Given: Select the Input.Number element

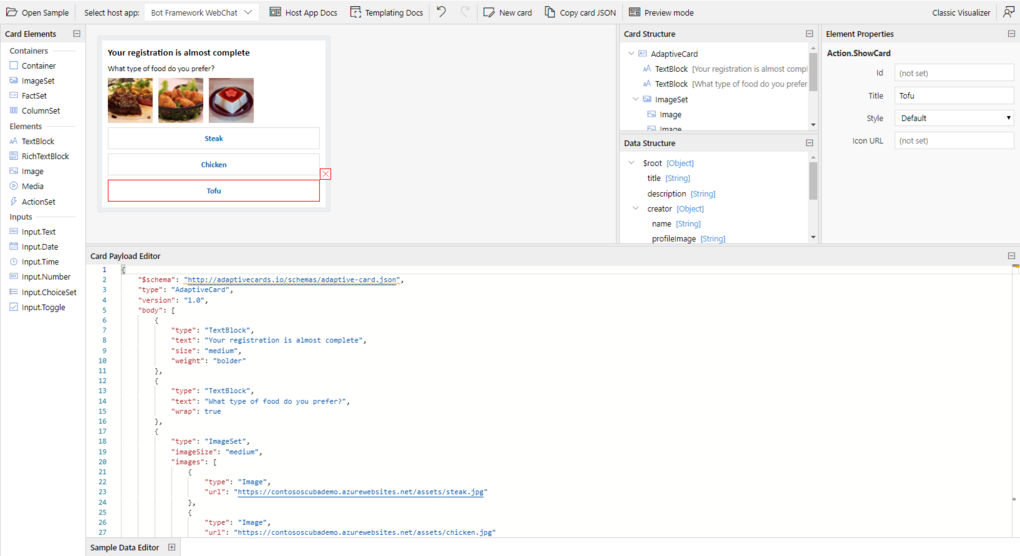Looking at the screenshot, I should click(40, 276).
